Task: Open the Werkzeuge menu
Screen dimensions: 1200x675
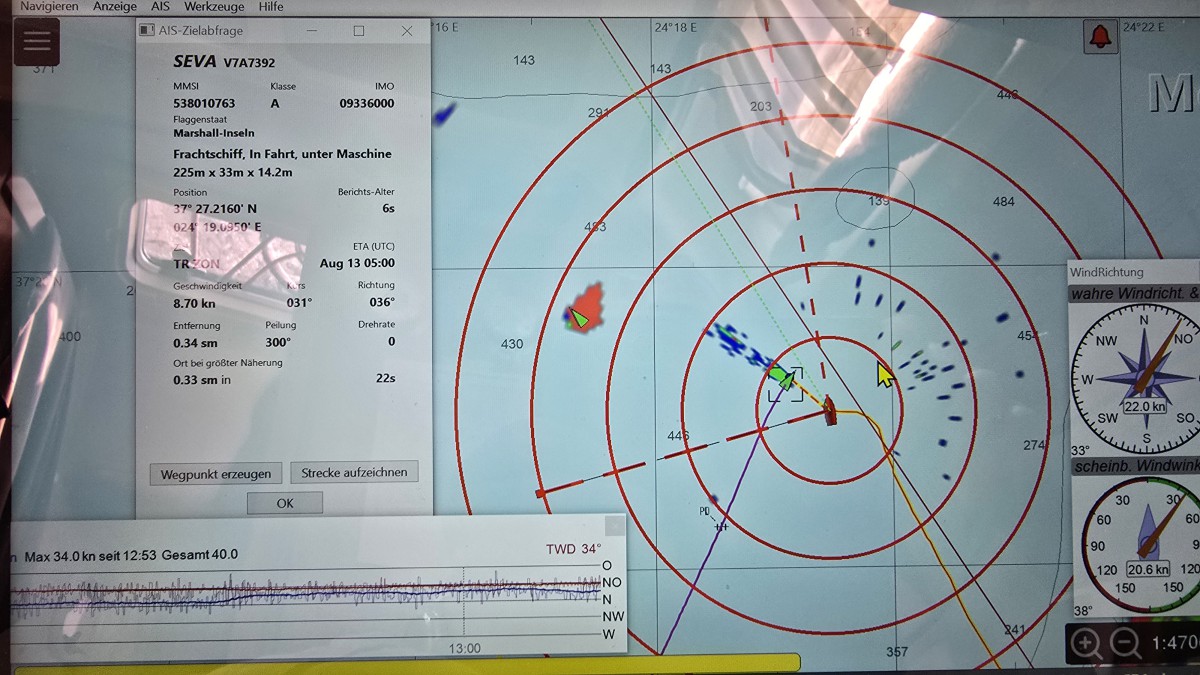Action: click(214, 6)
